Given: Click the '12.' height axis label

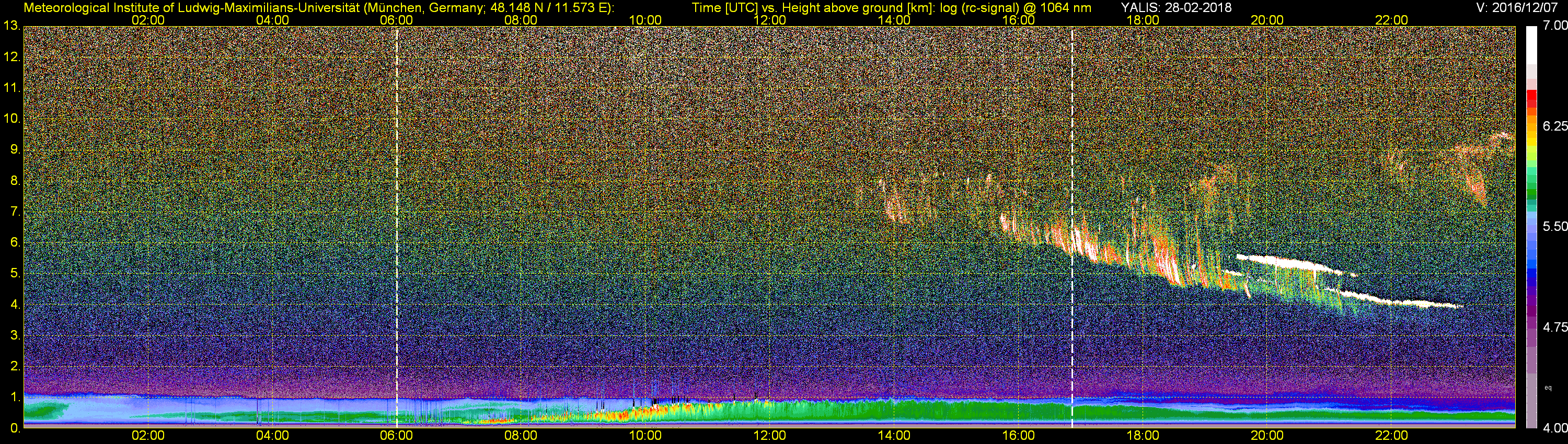Looking at the screenshot, I should 11,57.
